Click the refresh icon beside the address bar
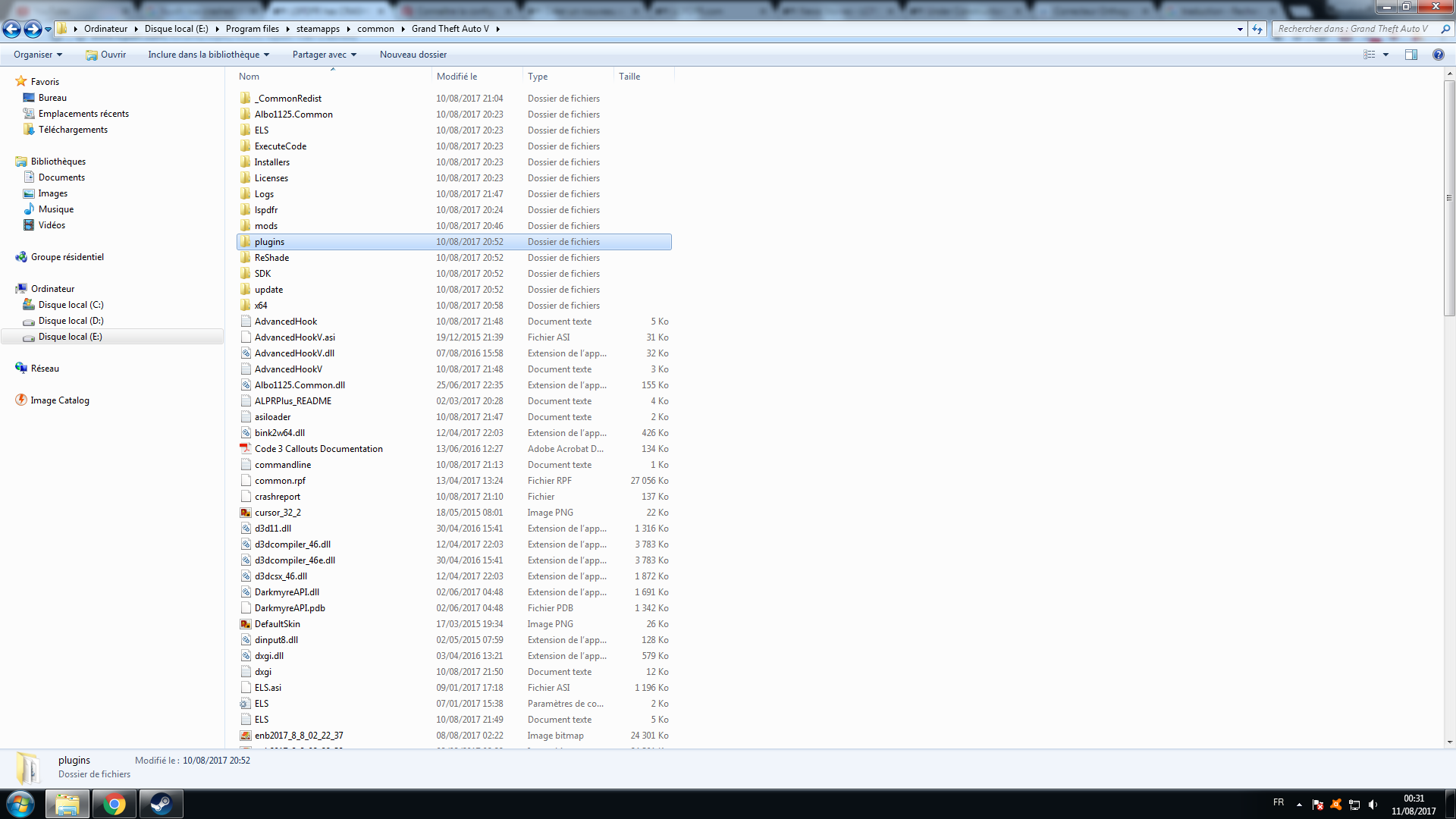The image size is (1456, 819). pos(1257,29)
